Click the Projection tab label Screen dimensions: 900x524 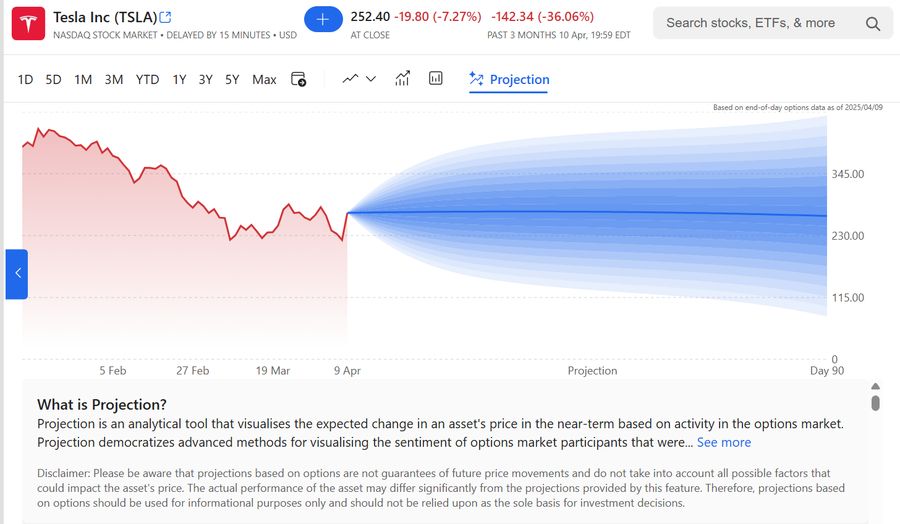click(519, 79)
